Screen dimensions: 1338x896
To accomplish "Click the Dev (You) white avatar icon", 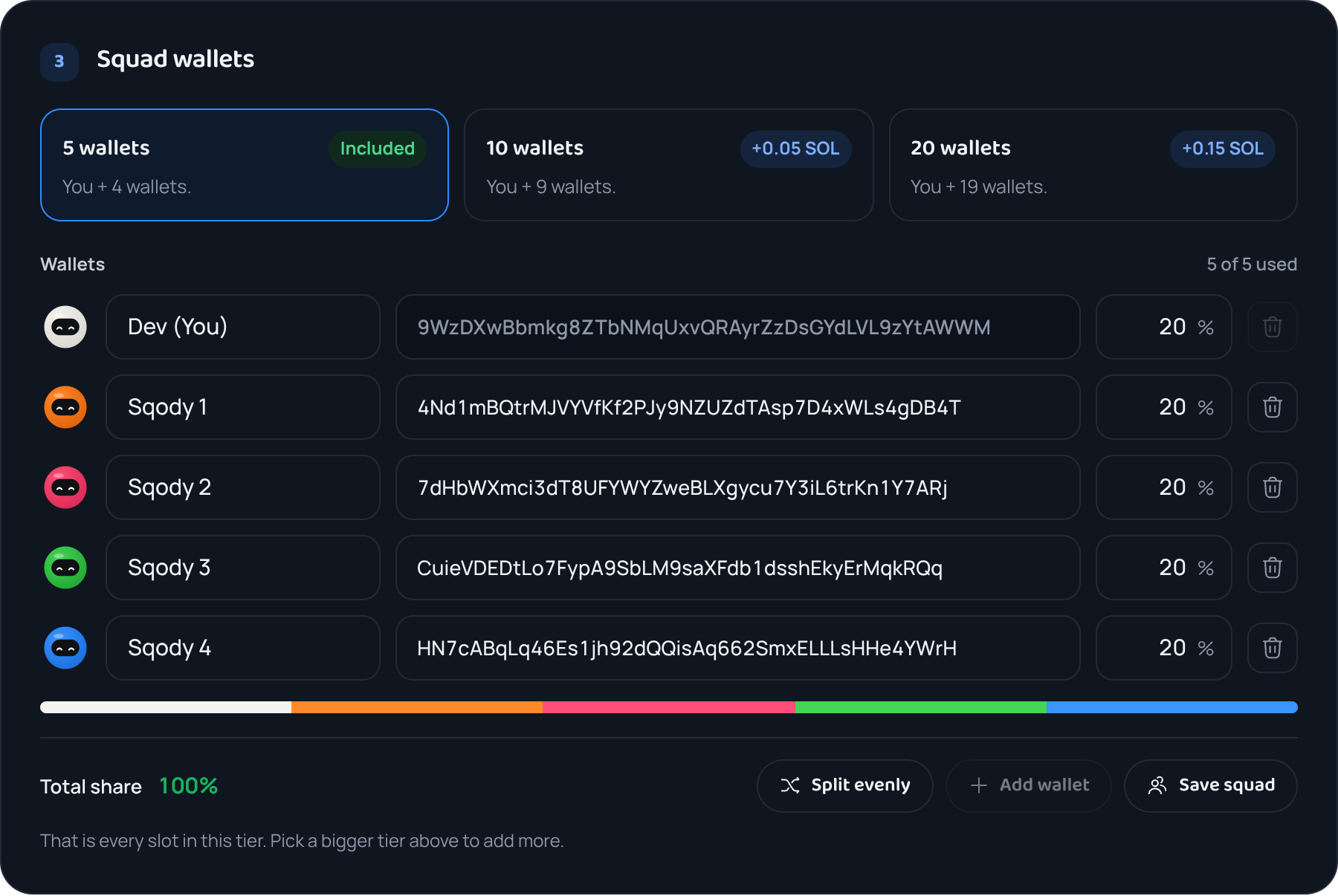I will tap(65, 327).
